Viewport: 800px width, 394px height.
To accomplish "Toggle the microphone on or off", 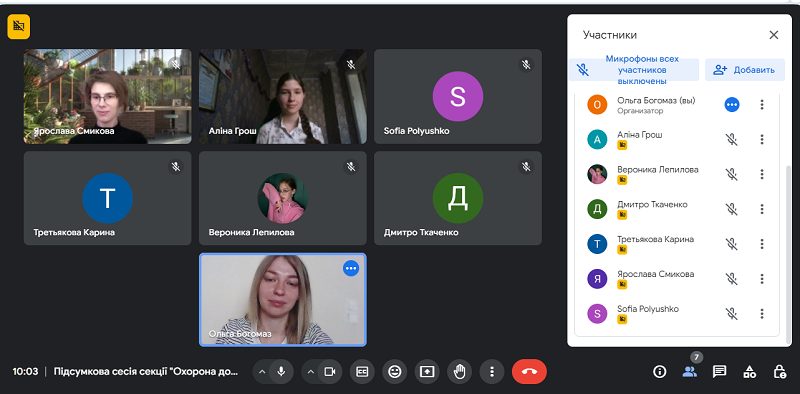I will 281,372.
